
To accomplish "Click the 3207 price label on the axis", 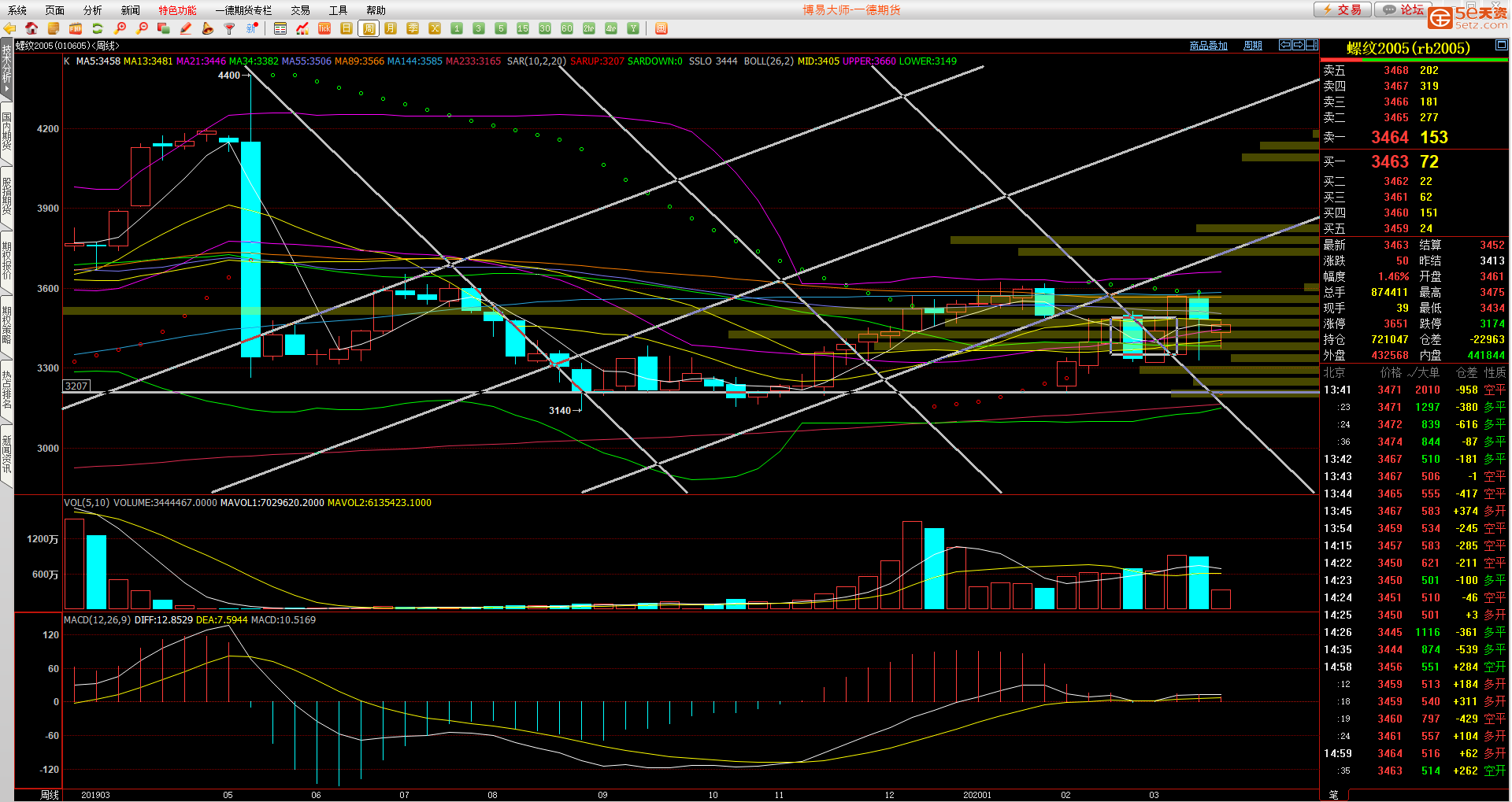I will point(76,386).
